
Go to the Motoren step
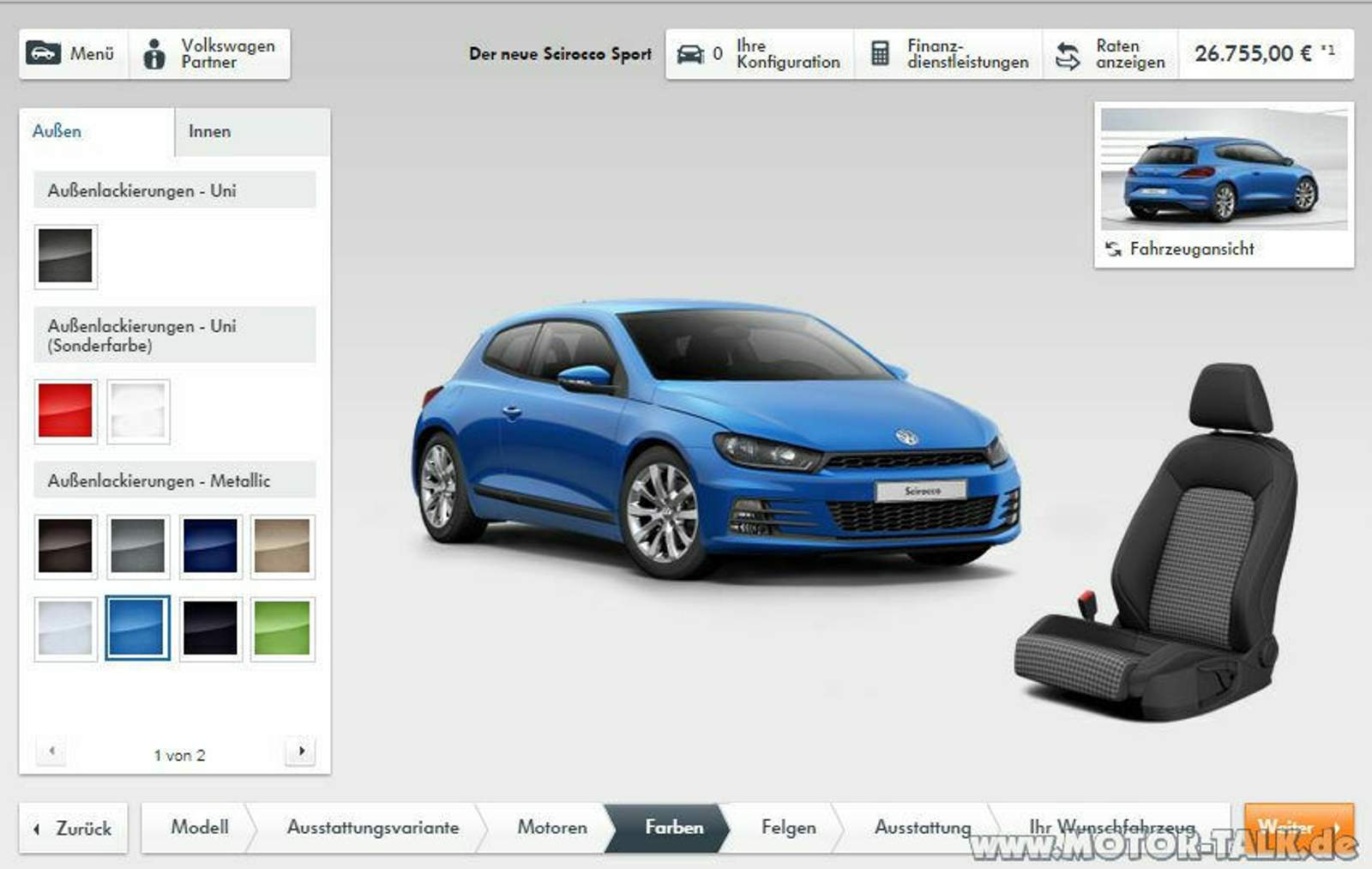[x=551, y=828]
